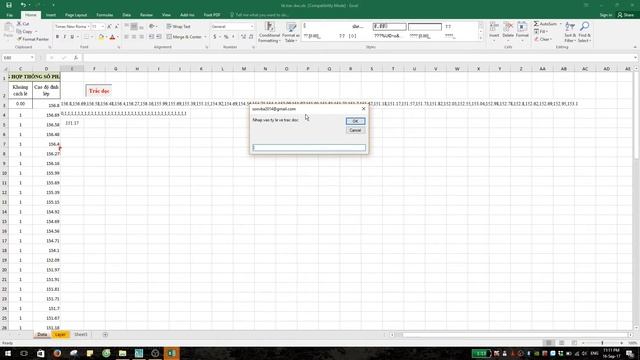Open Sort & Filter
The width and height of the screenshot is (640, 360).
point(569,32)
